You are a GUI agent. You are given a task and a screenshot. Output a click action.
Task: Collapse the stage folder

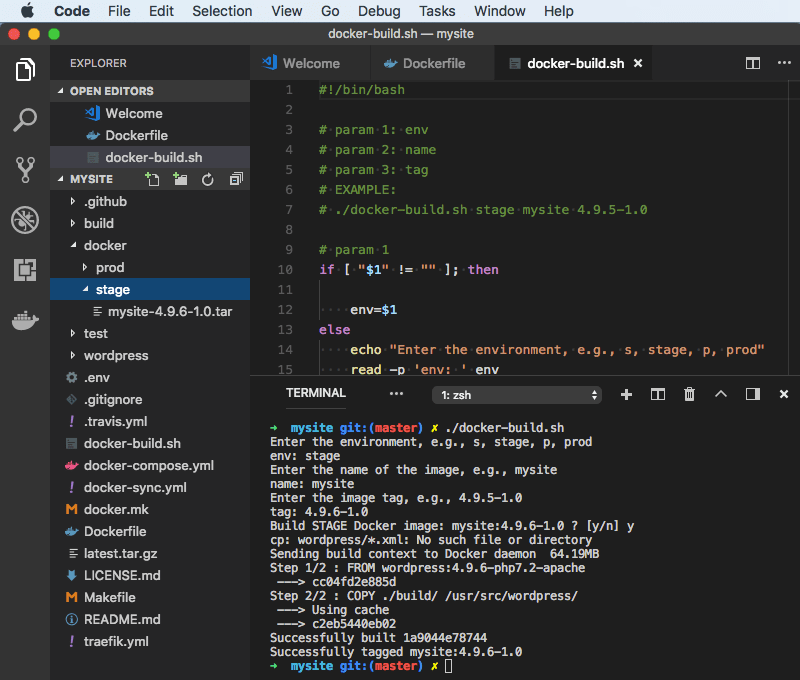pos(150,289)
